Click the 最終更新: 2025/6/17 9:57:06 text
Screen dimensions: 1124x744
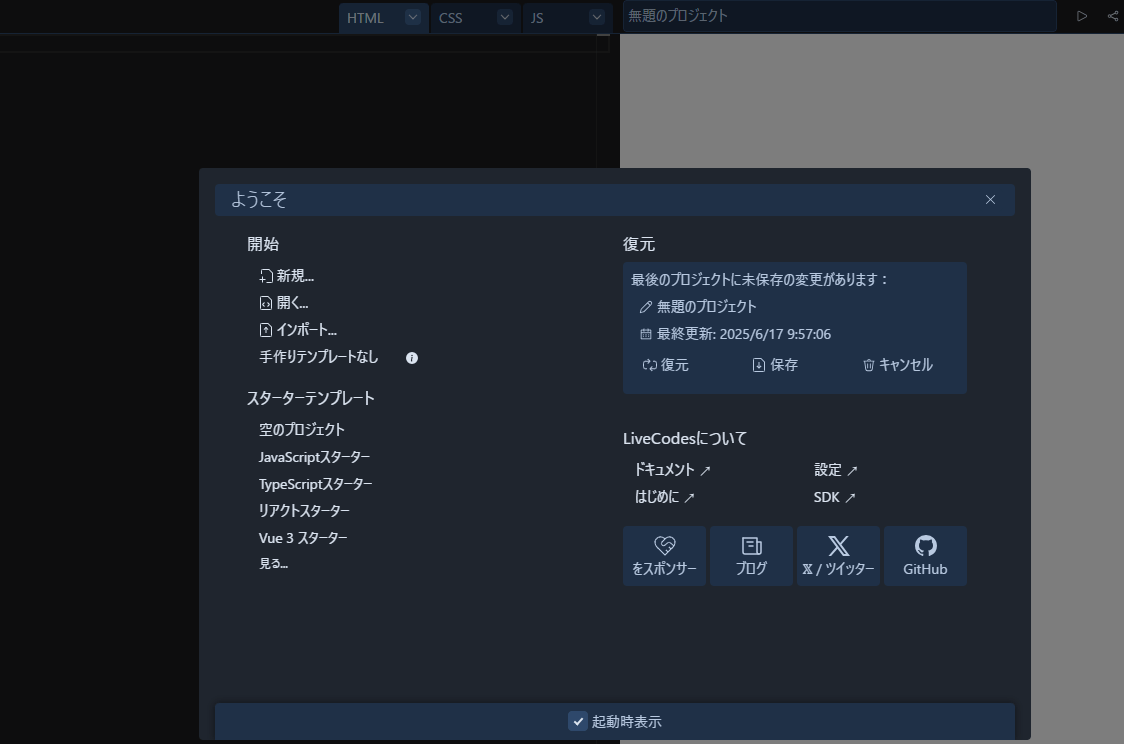(744, 334)
